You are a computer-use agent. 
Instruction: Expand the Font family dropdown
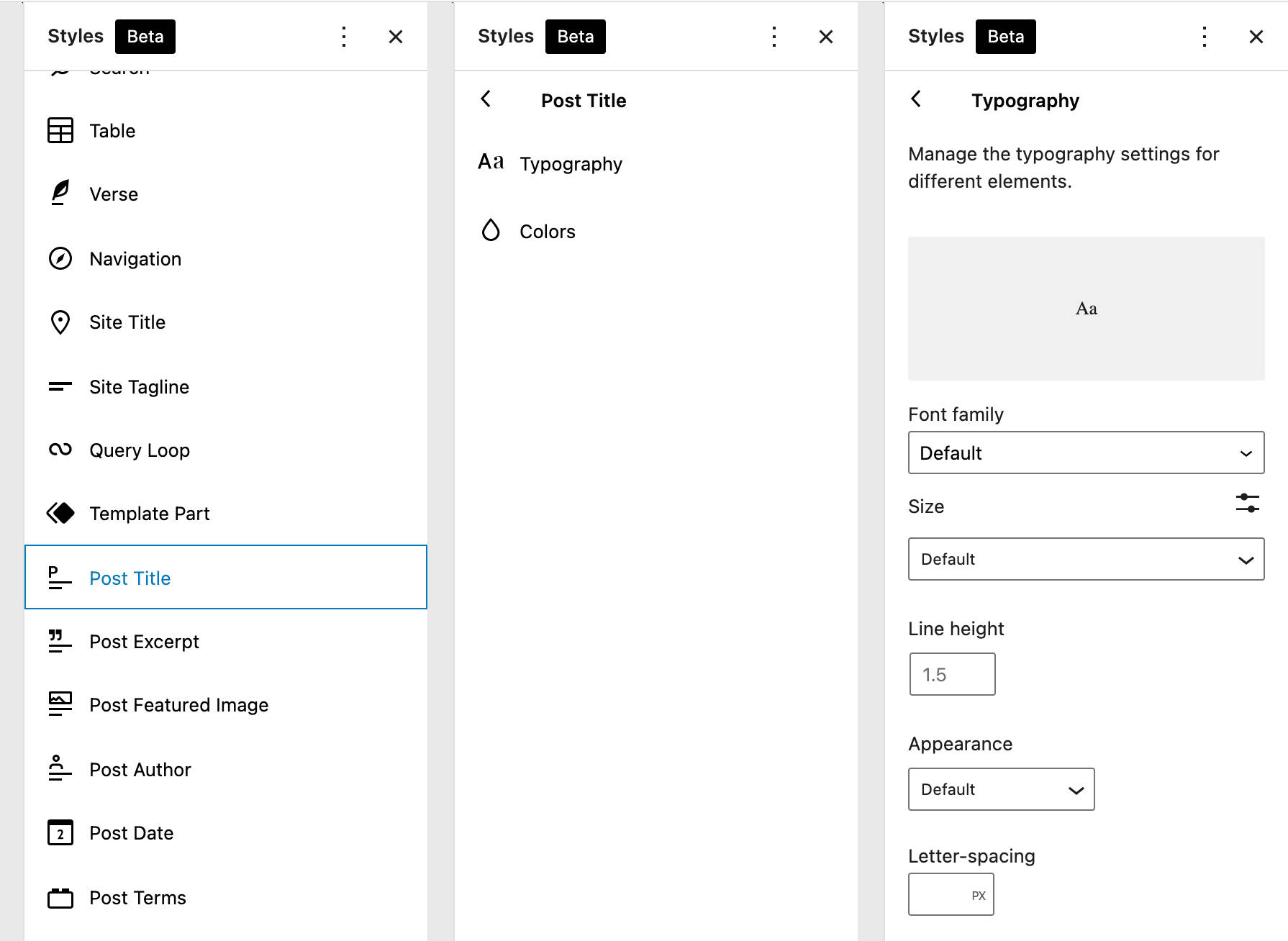(x=1085, y=453)
